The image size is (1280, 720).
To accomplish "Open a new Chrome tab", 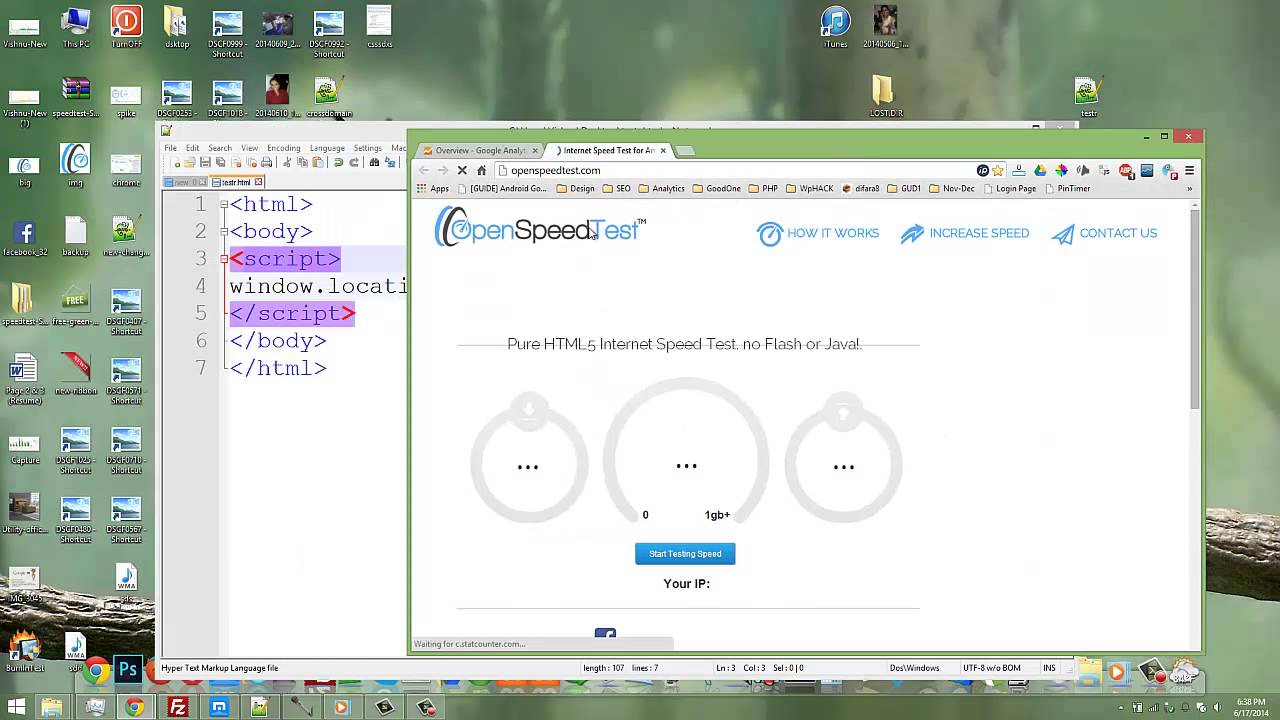I will click(685, 151).
